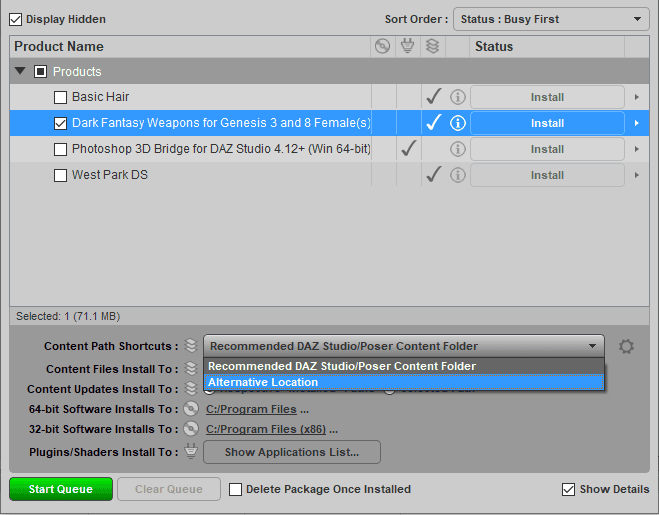
Task: Click disc icon beside 32-bit Software Installs To
Action: tap(191, 429)
